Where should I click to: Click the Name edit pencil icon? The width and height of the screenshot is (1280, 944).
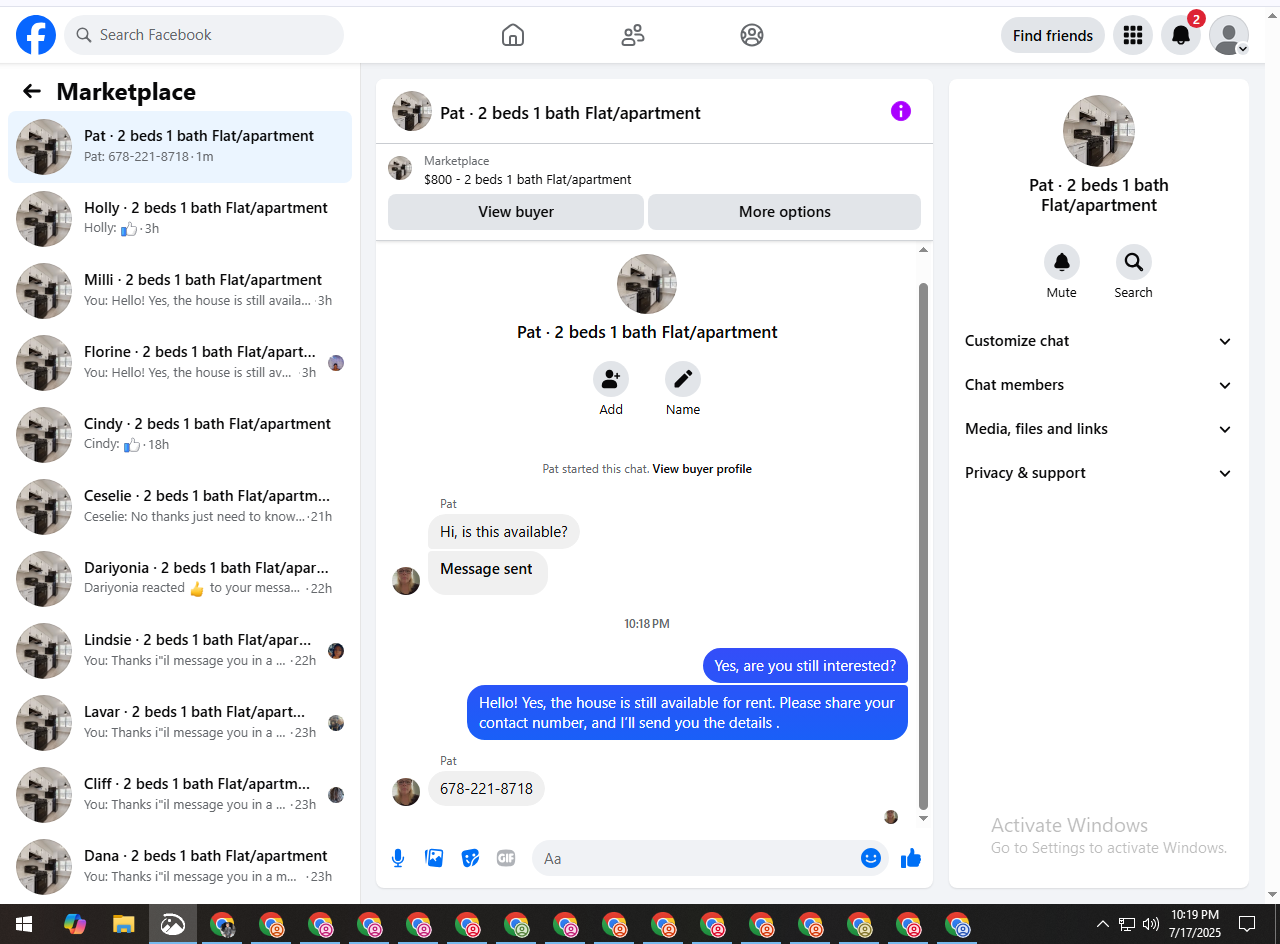coord(683,379)
